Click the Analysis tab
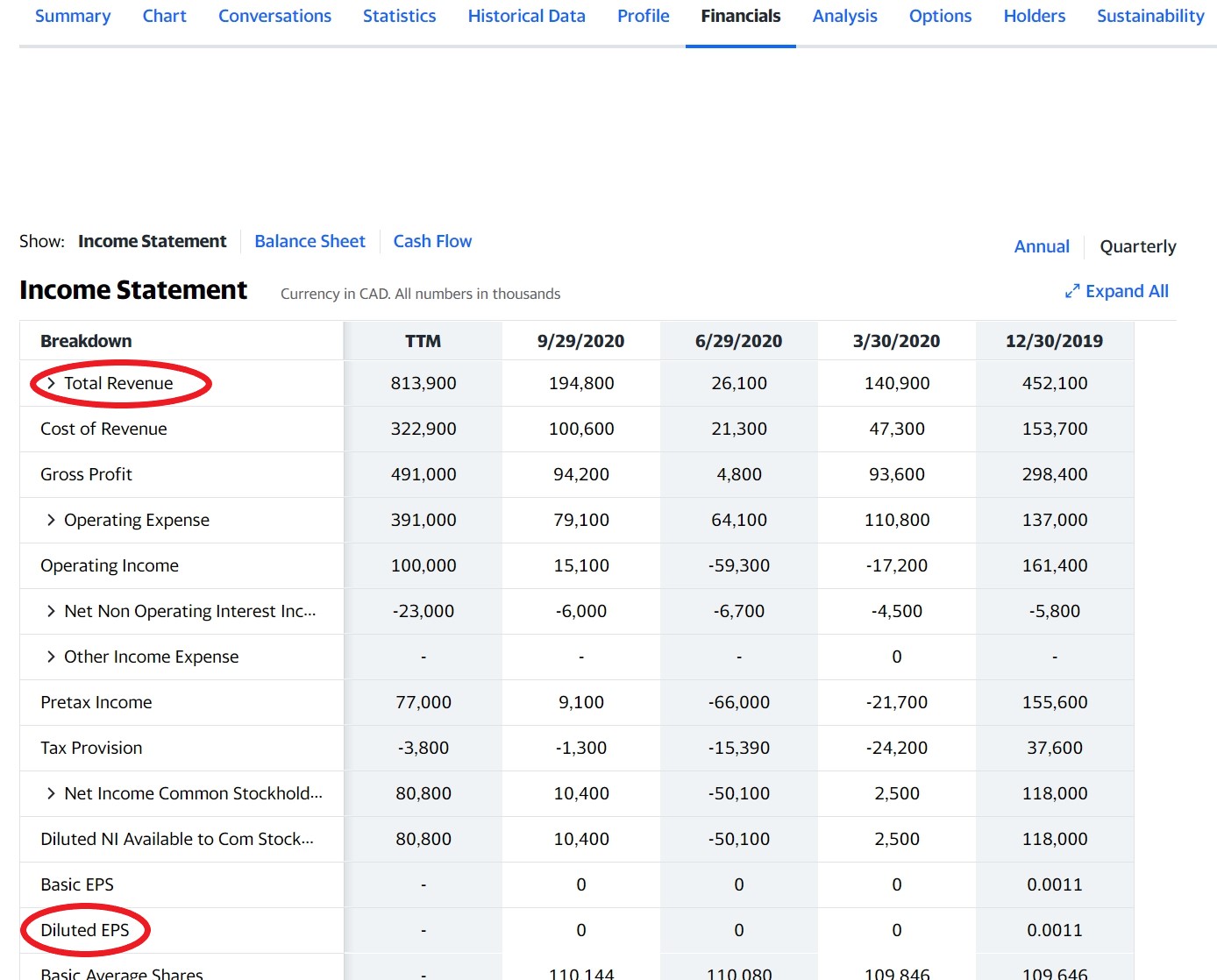The height and width of the screenshot is (980, 1217). pos(844,16)
